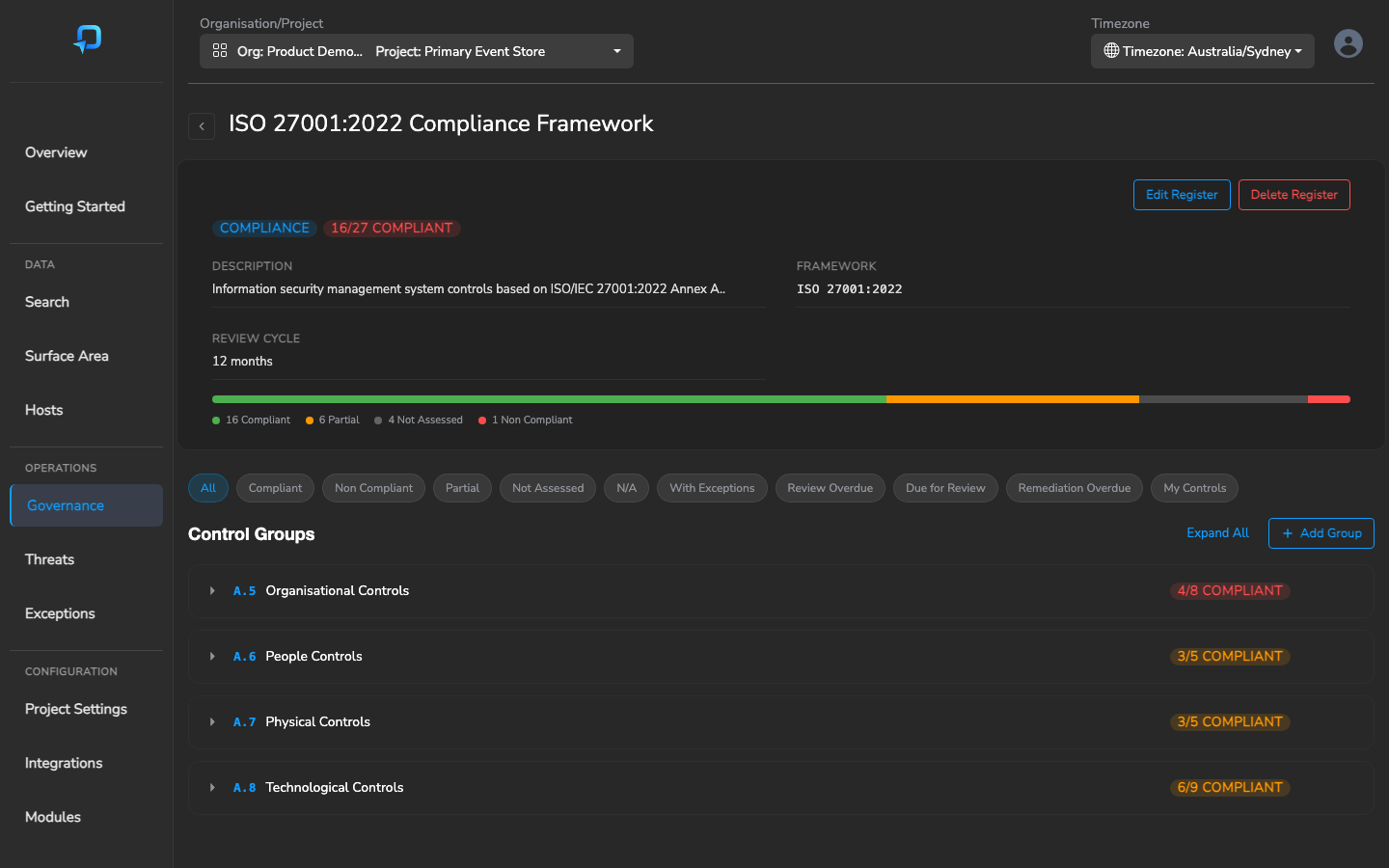
Task: Click the '16 Compliant' legend entry
Action: 251,420
